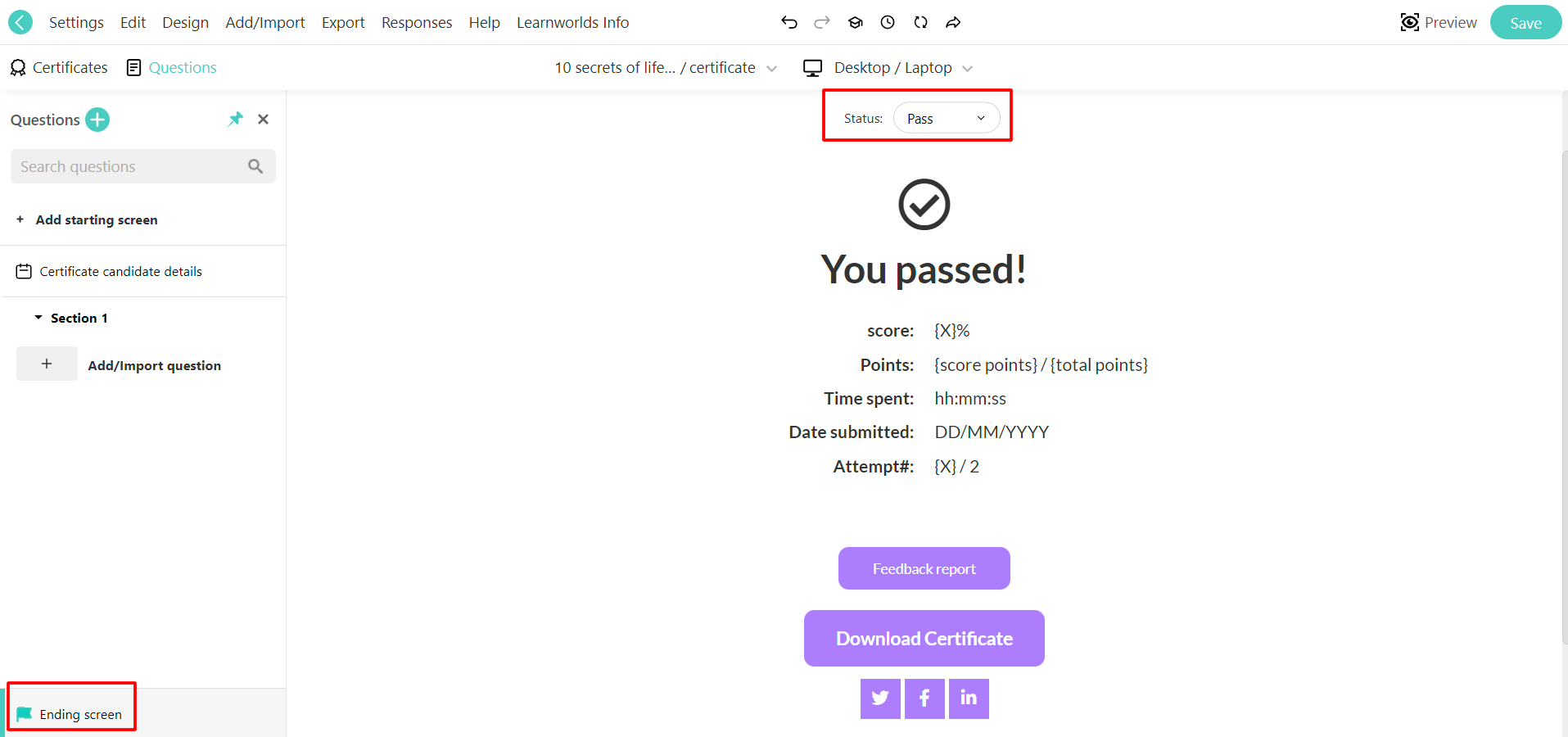1568x737 pixels.
Task: Click the Download Certificate button
Action: 924,638
